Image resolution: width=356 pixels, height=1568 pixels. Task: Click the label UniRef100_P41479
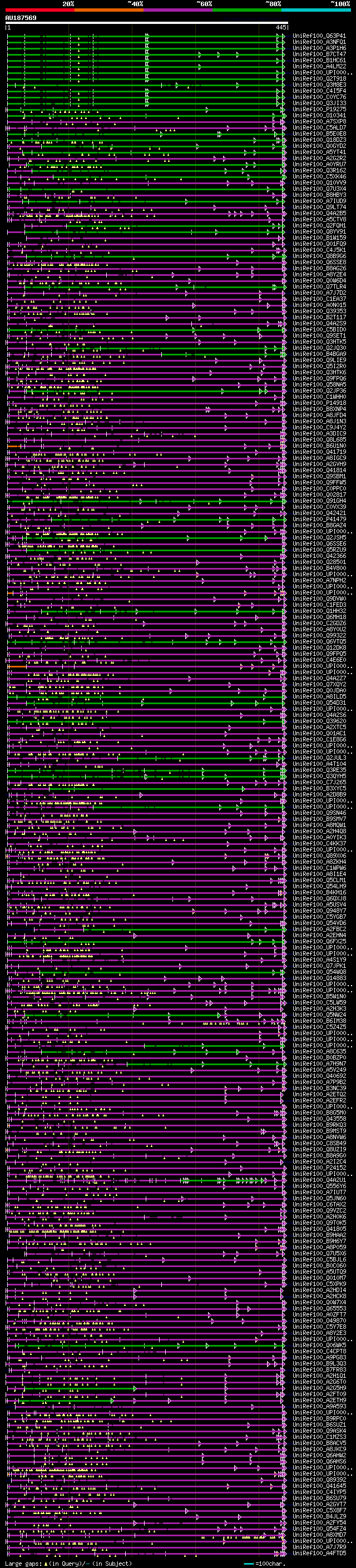(319, 519)
